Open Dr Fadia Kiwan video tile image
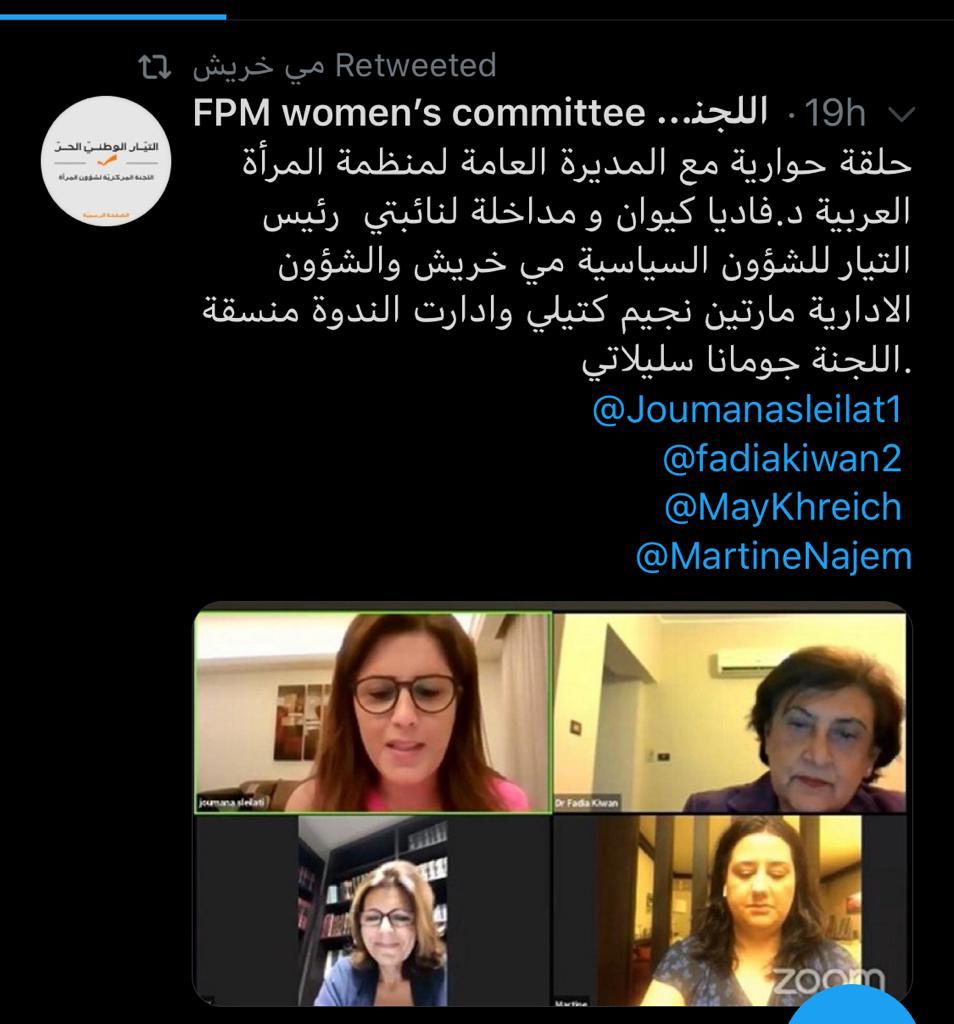954x1024 pixels. (730, 712)
